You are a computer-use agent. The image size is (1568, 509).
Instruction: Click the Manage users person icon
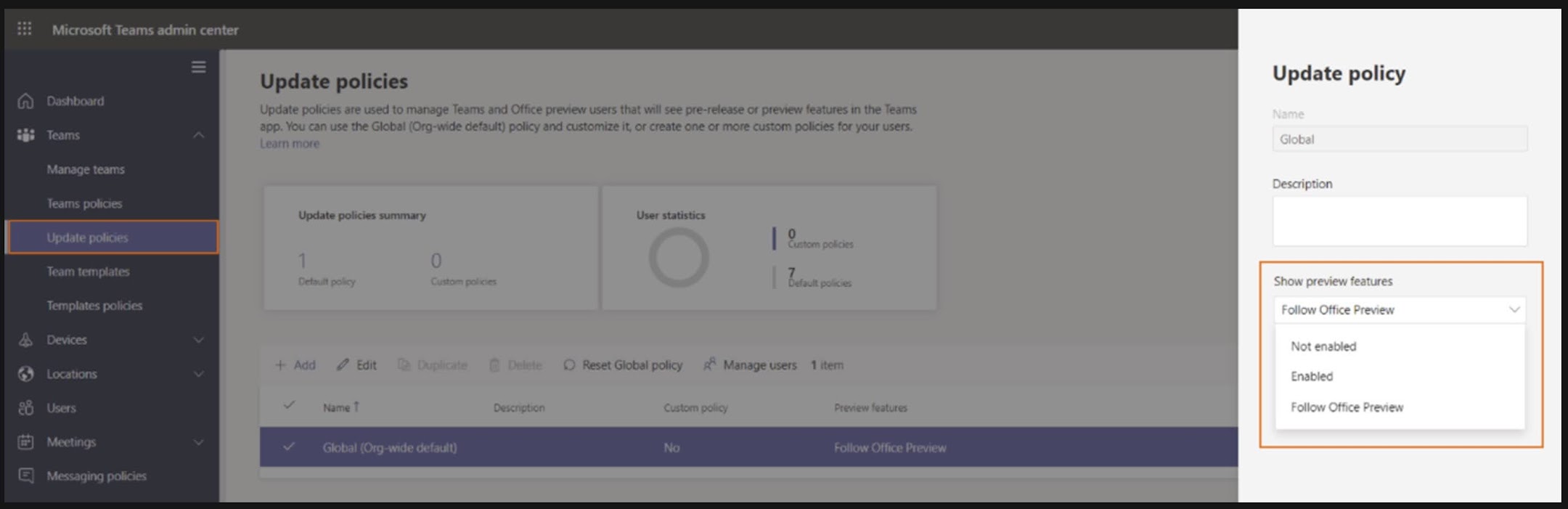709,364
